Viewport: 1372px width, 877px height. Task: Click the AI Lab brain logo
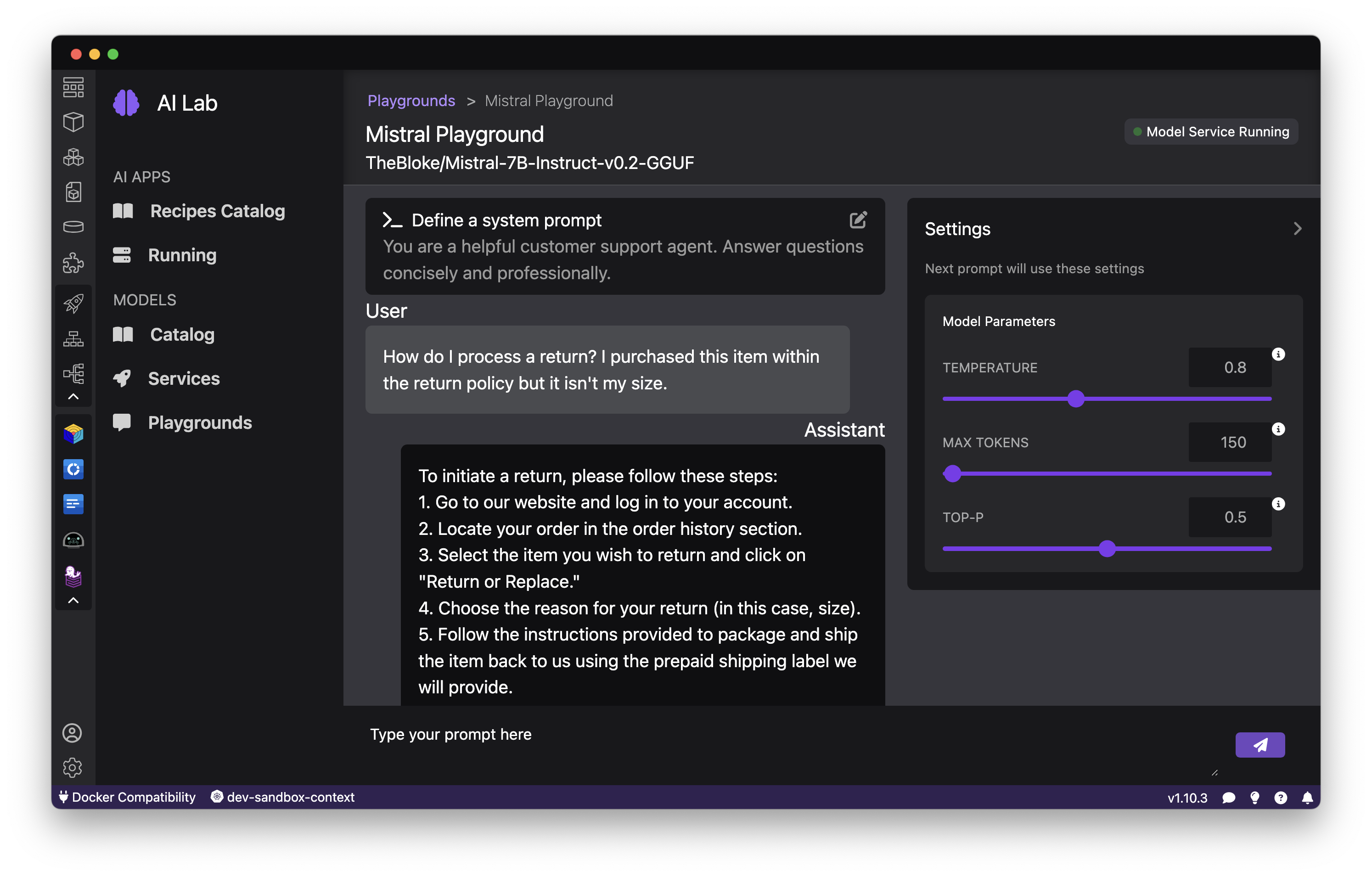(x=126, y=103)
